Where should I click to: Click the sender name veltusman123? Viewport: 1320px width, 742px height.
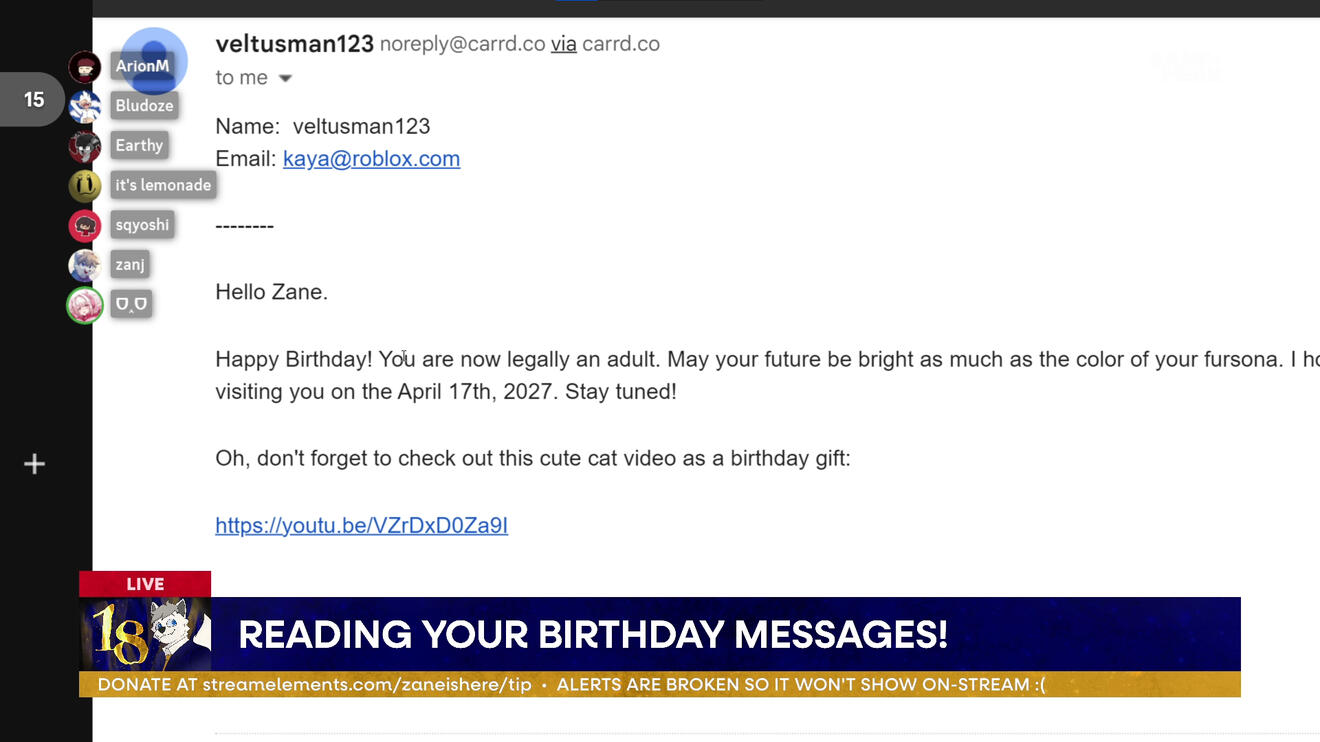tap(294, 44)
